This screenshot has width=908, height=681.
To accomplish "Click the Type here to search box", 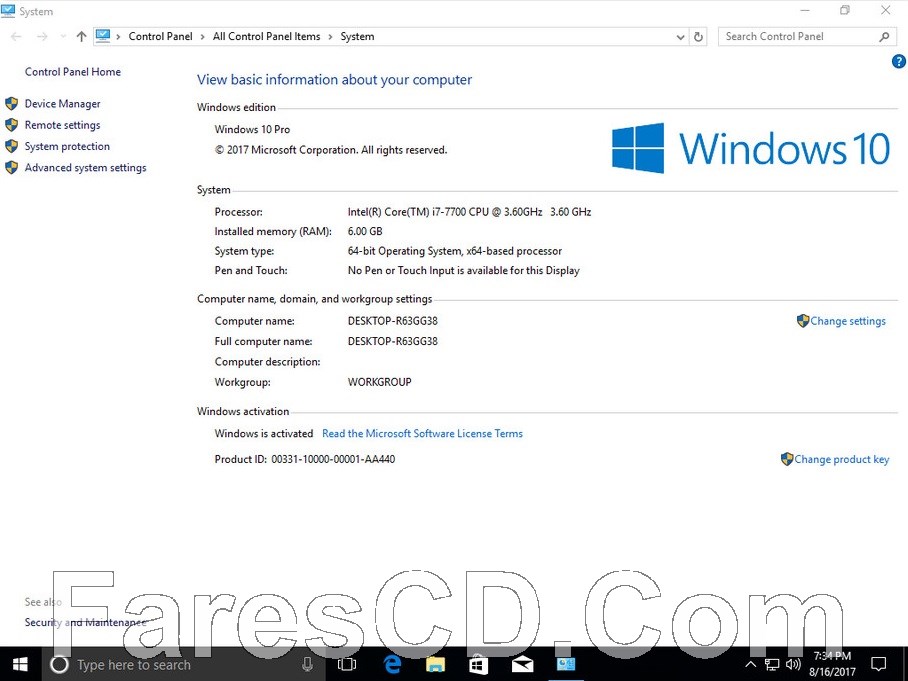I will tap(182, 664).
